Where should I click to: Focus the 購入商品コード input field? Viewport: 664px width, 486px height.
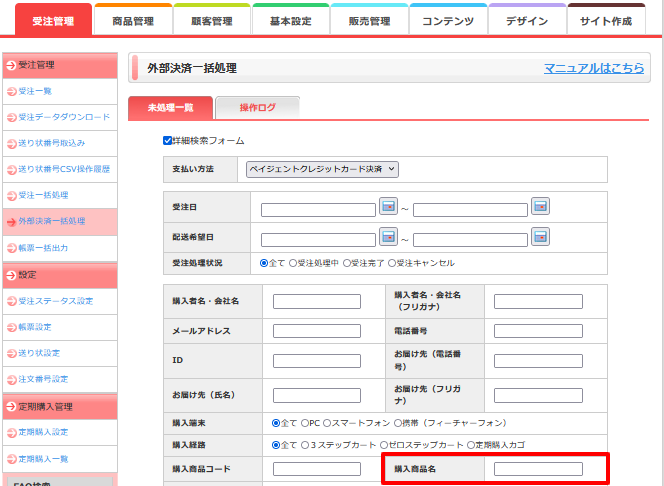(317, 469)
